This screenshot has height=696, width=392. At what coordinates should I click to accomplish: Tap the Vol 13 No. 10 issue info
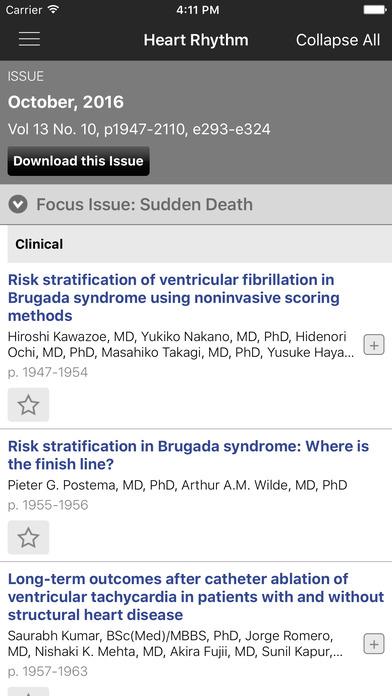tap(139, 130)
